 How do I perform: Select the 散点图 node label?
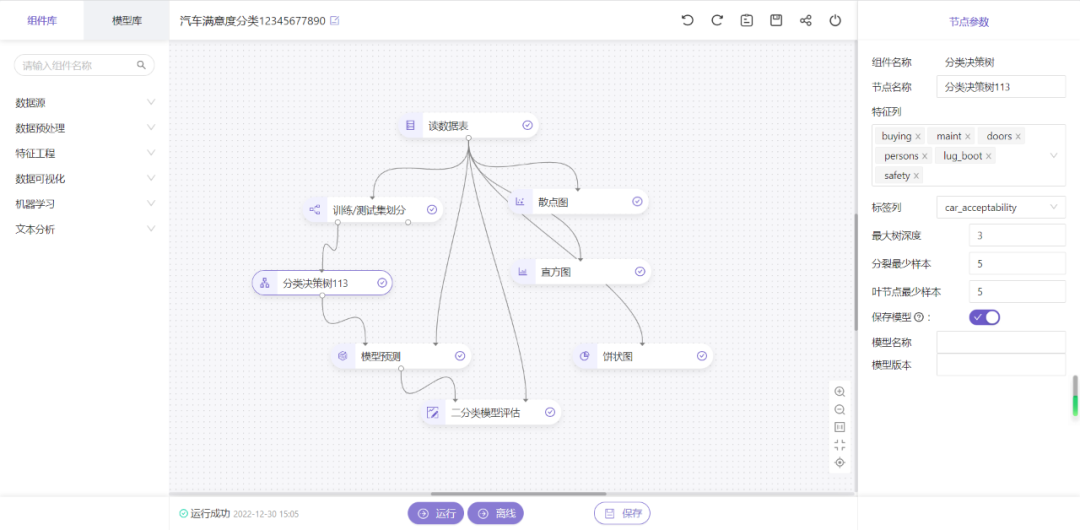tap(553, 202)
